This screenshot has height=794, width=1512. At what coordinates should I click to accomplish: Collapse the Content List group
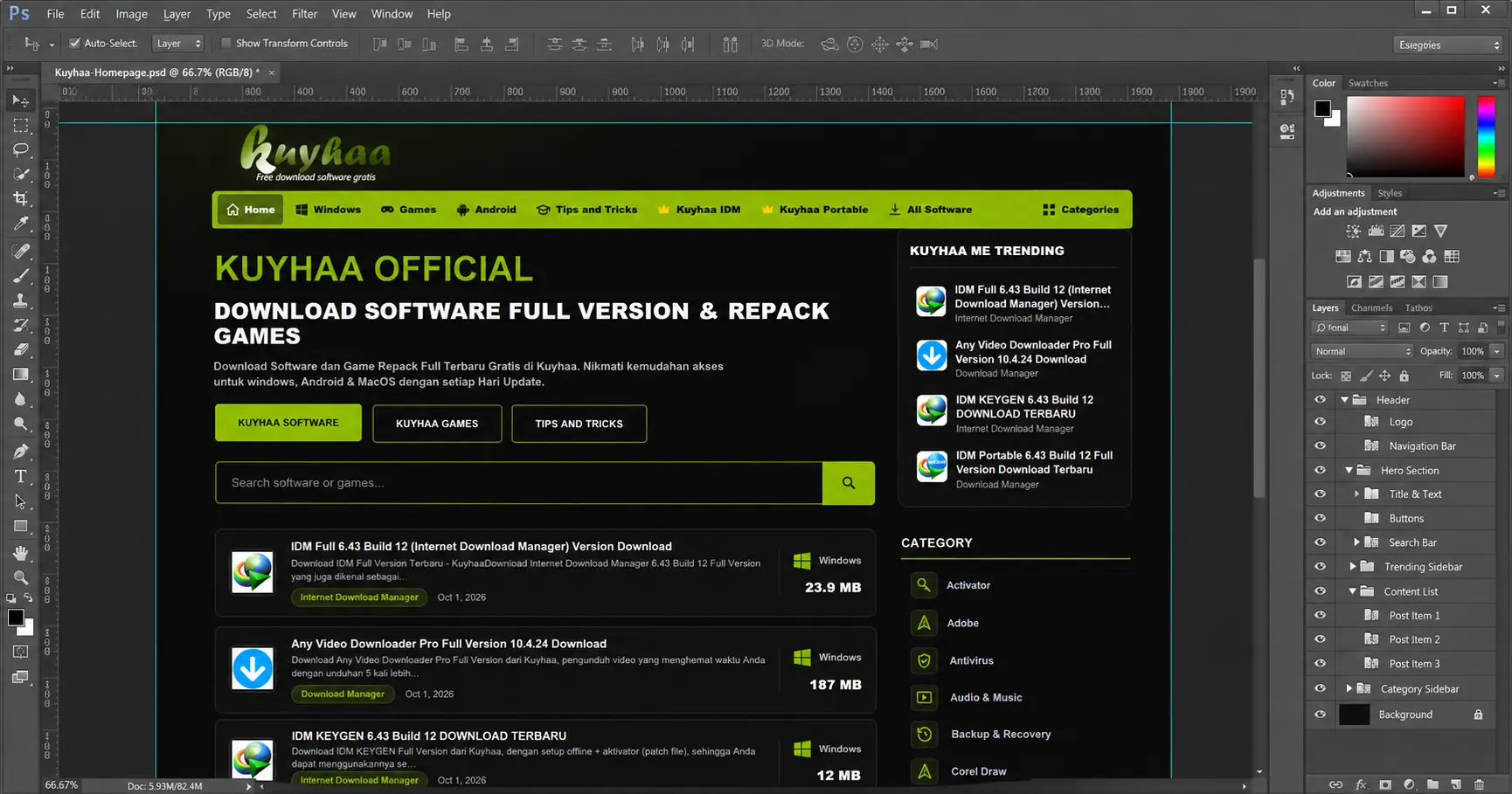1353,591
